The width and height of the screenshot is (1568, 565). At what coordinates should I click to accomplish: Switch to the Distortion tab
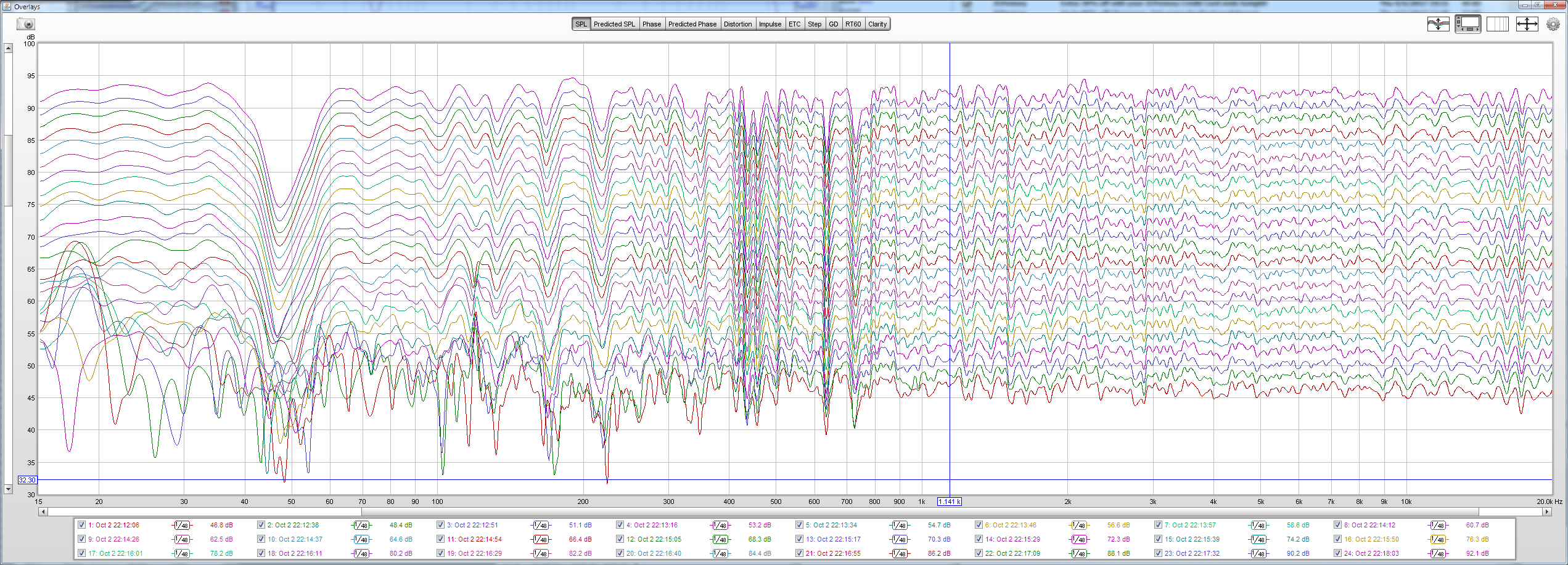(x=737, y=24)
